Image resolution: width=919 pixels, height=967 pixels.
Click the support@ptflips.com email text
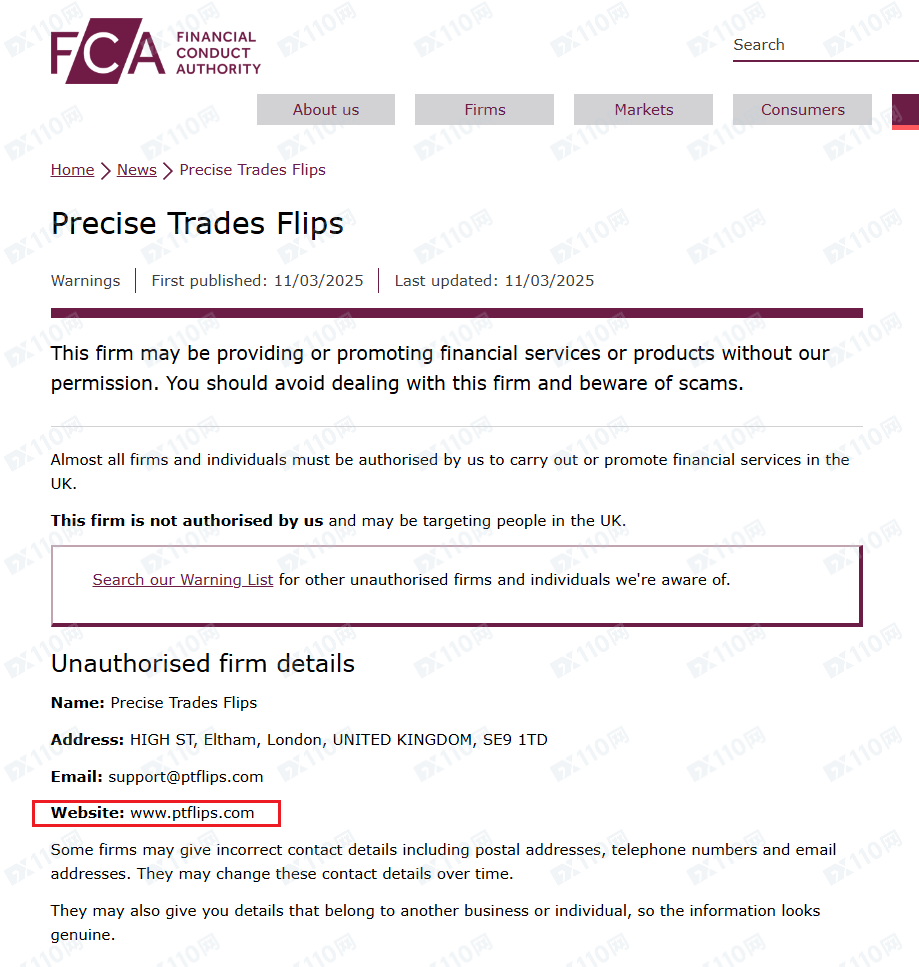(186, 776)
